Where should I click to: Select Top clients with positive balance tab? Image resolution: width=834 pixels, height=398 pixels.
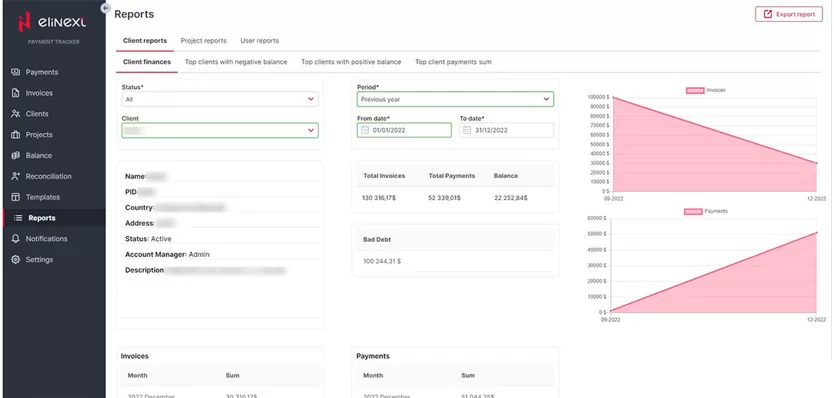(x=351, y=62)
